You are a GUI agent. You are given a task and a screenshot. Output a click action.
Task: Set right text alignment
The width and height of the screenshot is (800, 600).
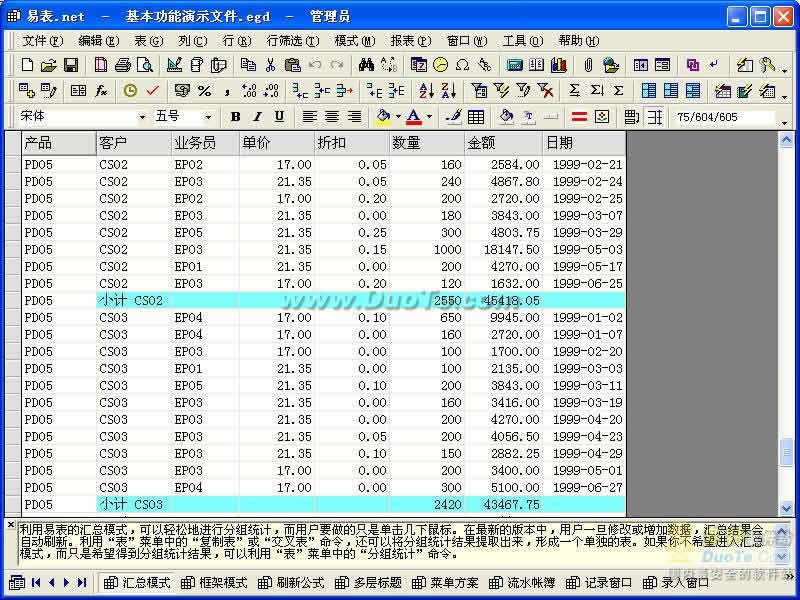pyautogui.click(x=354, y=117)
